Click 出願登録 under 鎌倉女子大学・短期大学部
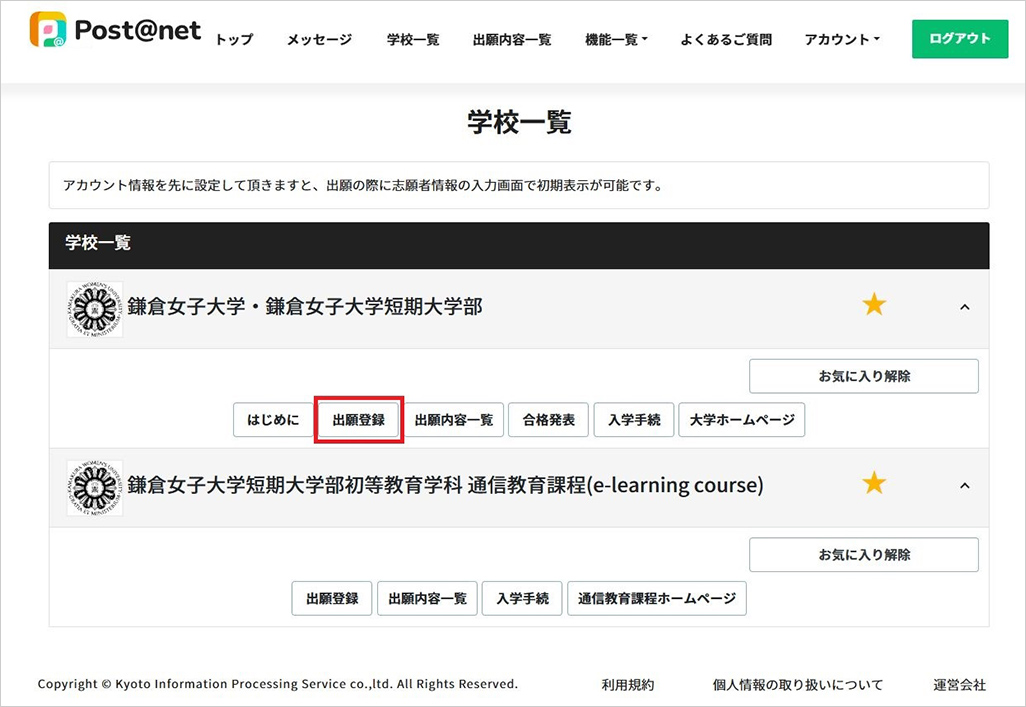1026x707 pixels. pyautogui.click(x=359, y=420)
